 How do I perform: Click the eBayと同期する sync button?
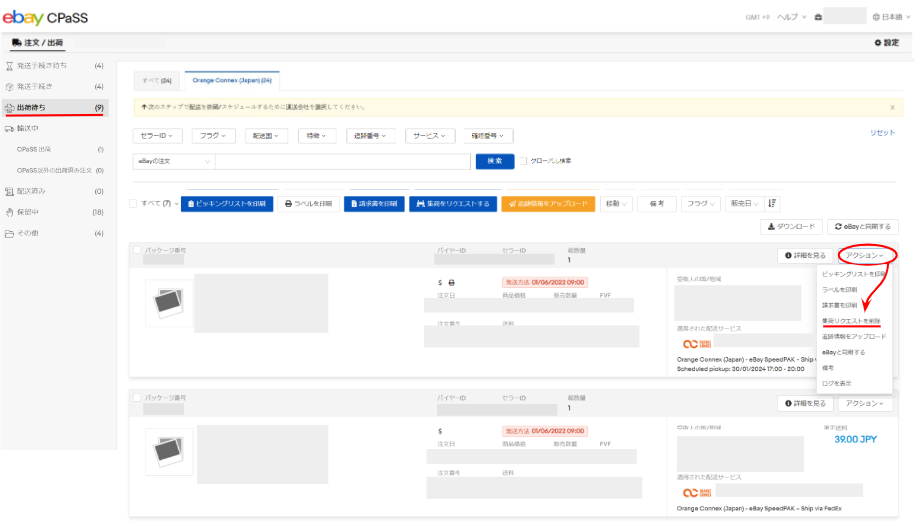pyautogui.click(x=863, y=227)
